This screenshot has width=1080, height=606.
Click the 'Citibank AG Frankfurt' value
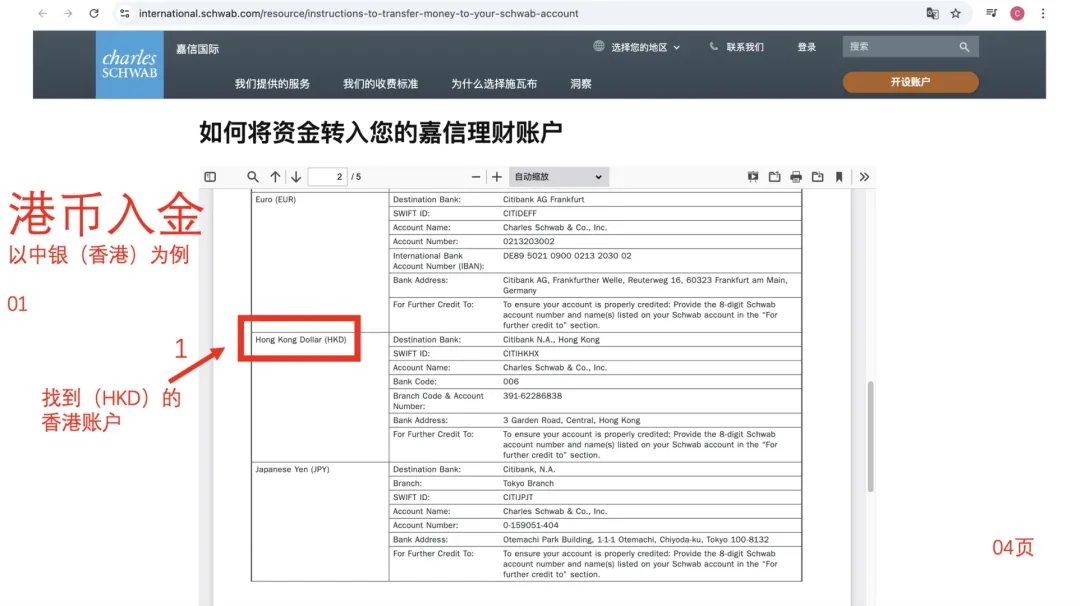coord(543,199)
